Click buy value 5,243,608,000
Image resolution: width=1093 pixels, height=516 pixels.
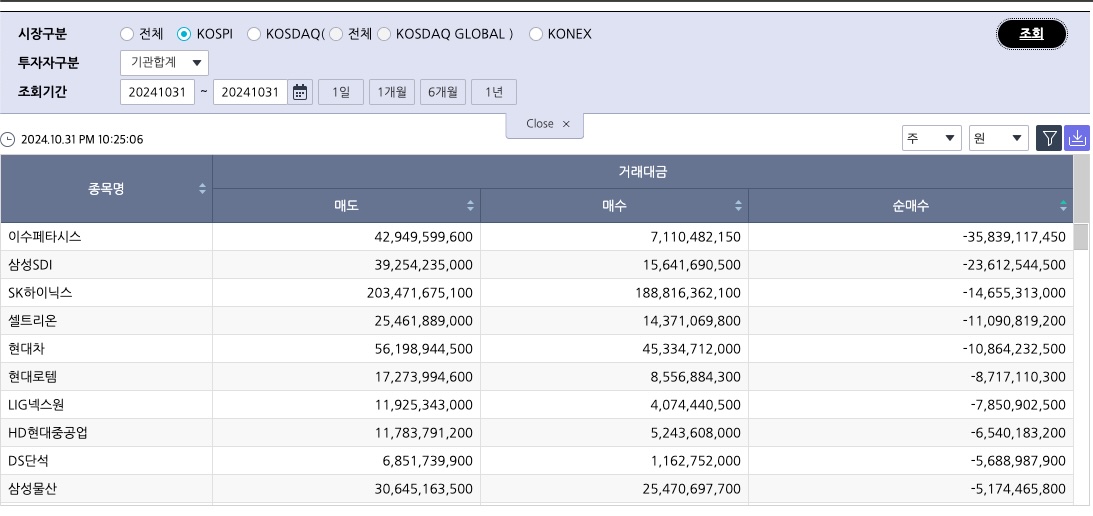click(x=696, y=433)
